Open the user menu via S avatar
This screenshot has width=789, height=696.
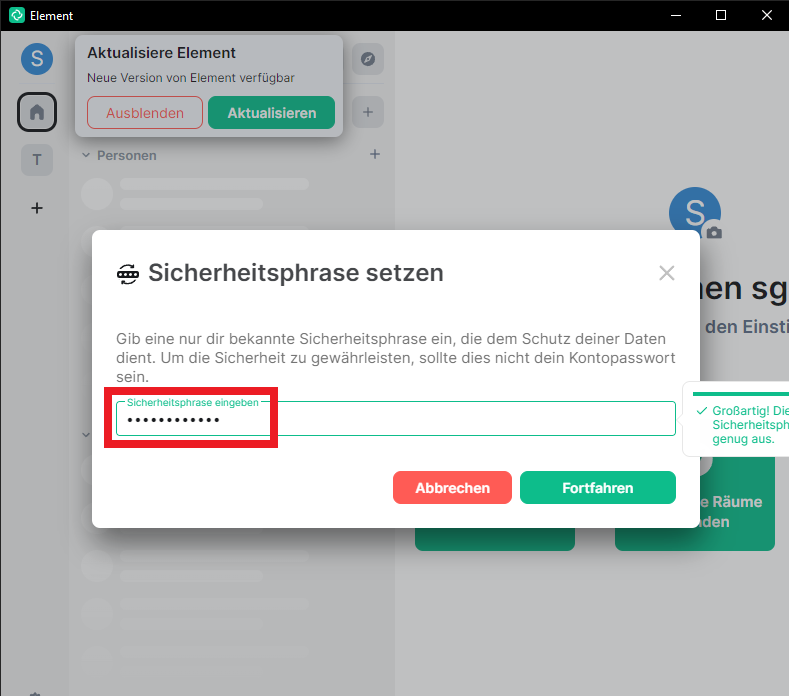click(x=37, y=59)
